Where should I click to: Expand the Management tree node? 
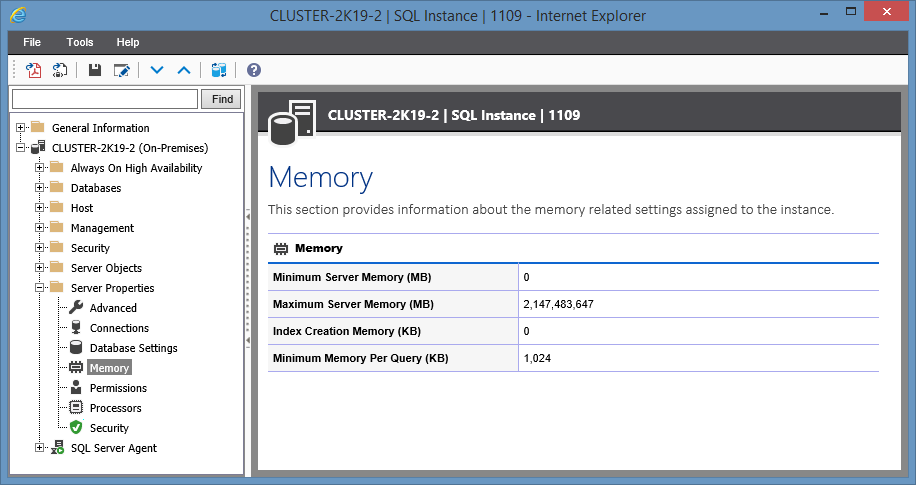39,227
